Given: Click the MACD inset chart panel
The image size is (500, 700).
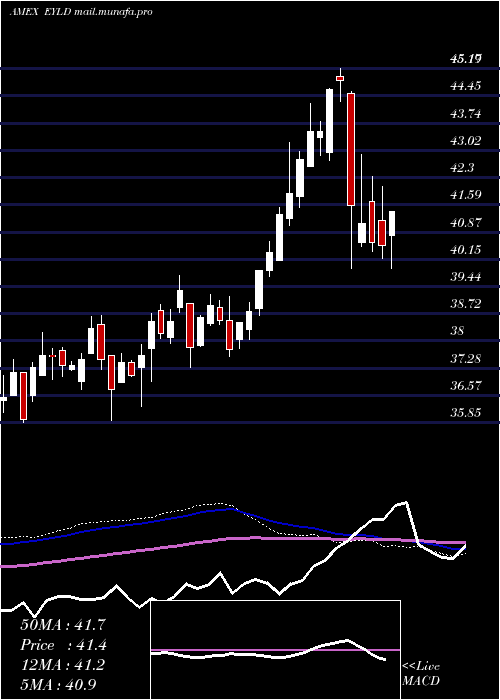Looking at the screenshot, I should tap(275, 650).
